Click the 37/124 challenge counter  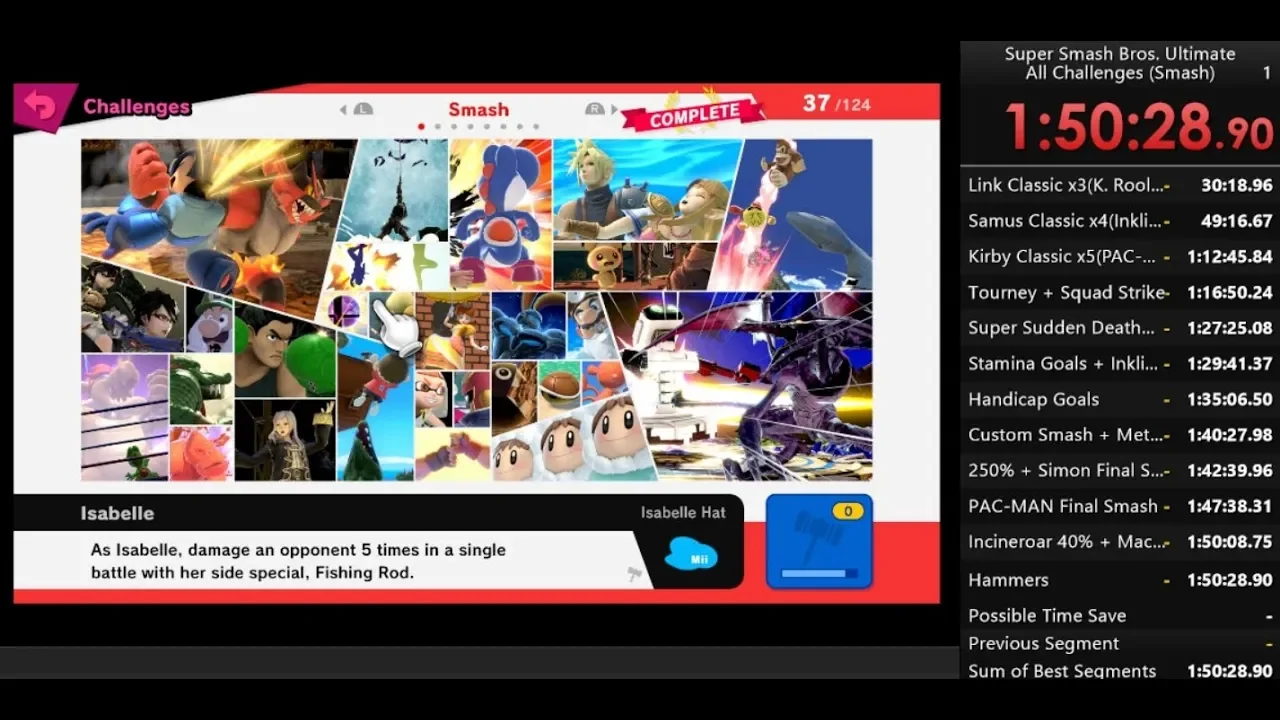point(836,104)
